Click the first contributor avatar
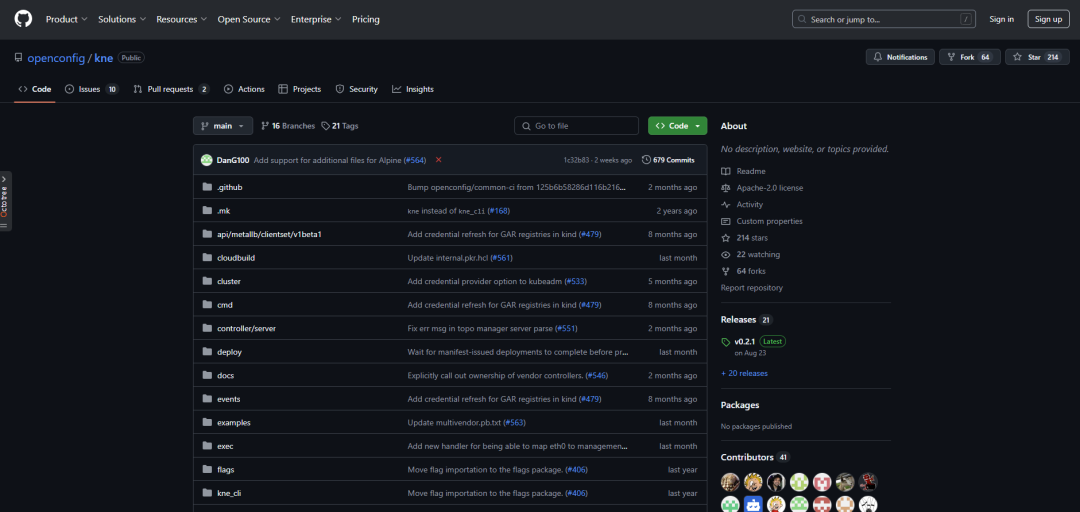1080x512 pixels. tap(730, 482)
